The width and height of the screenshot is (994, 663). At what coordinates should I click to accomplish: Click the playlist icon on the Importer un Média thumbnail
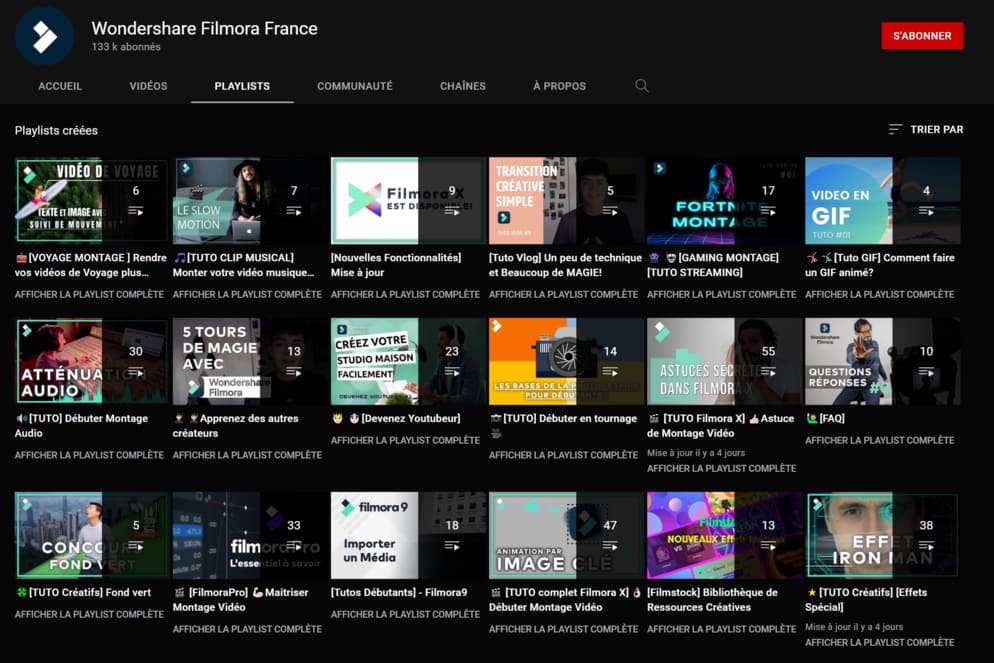[x=452, y=546]
